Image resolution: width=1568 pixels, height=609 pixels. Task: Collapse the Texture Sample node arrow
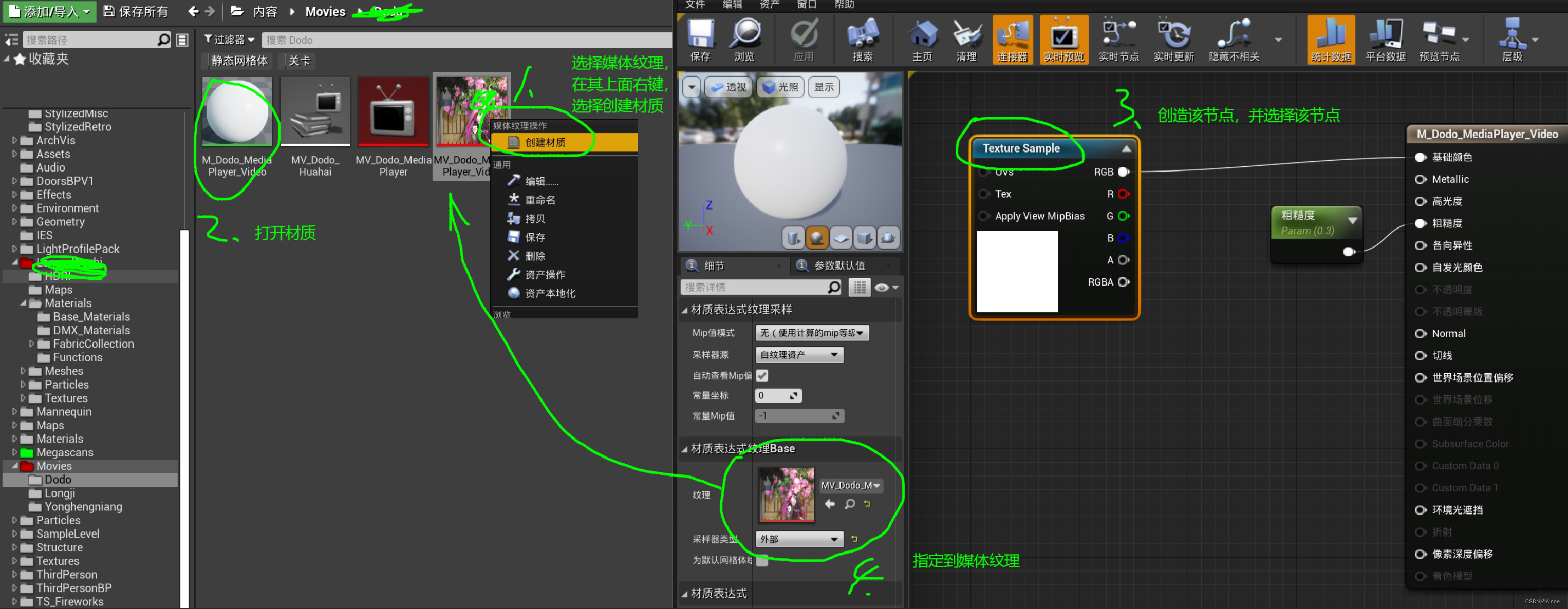[1126, 148]
